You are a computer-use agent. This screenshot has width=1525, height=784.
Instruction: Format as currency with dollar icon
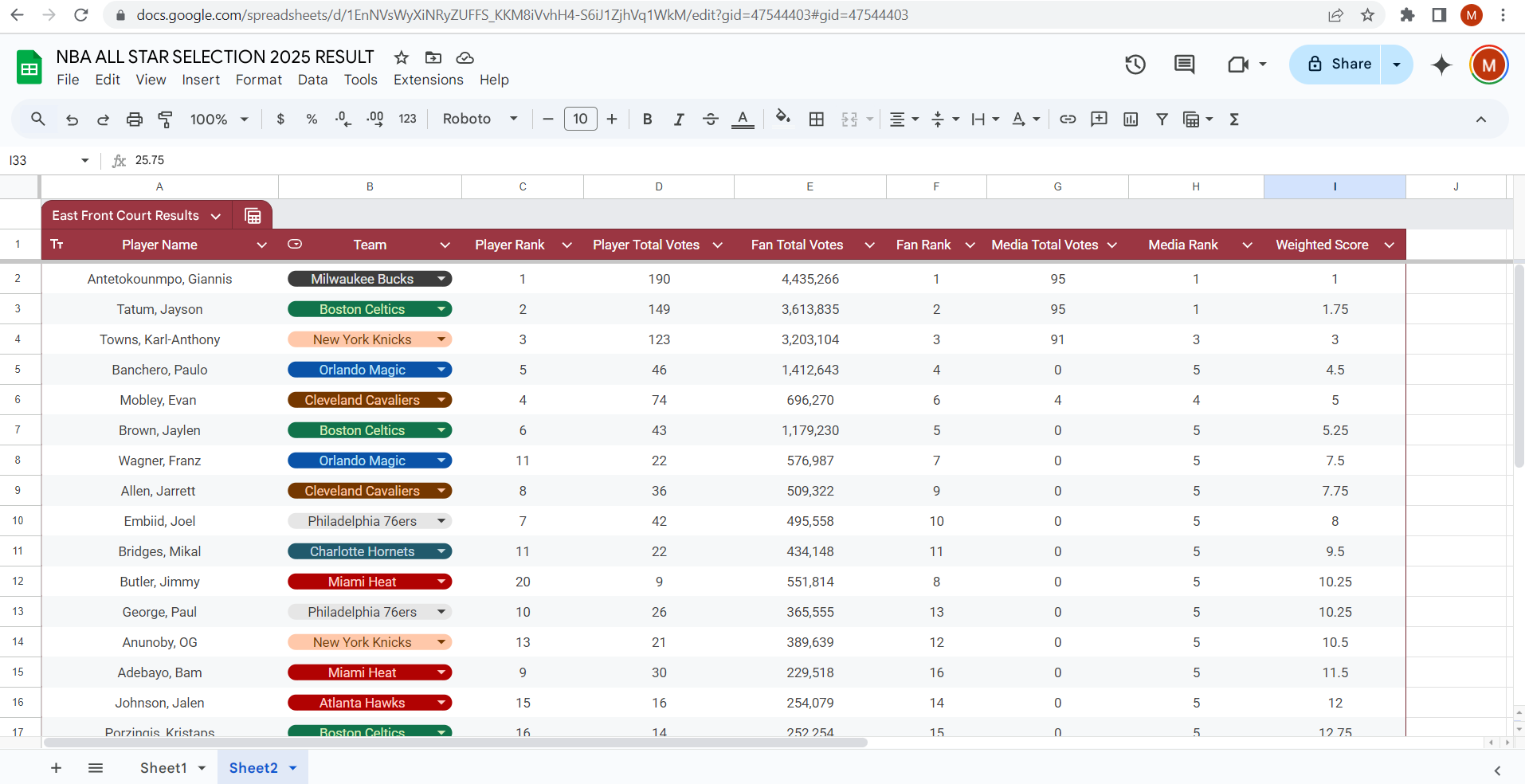point(280,120)
